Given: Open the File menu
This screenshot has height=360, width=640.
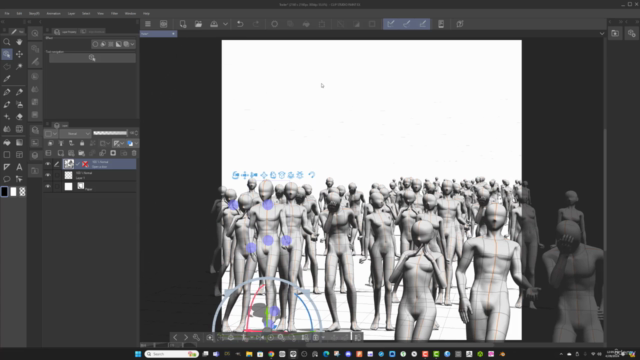Looking at the screenshot, I should point(7,13).
